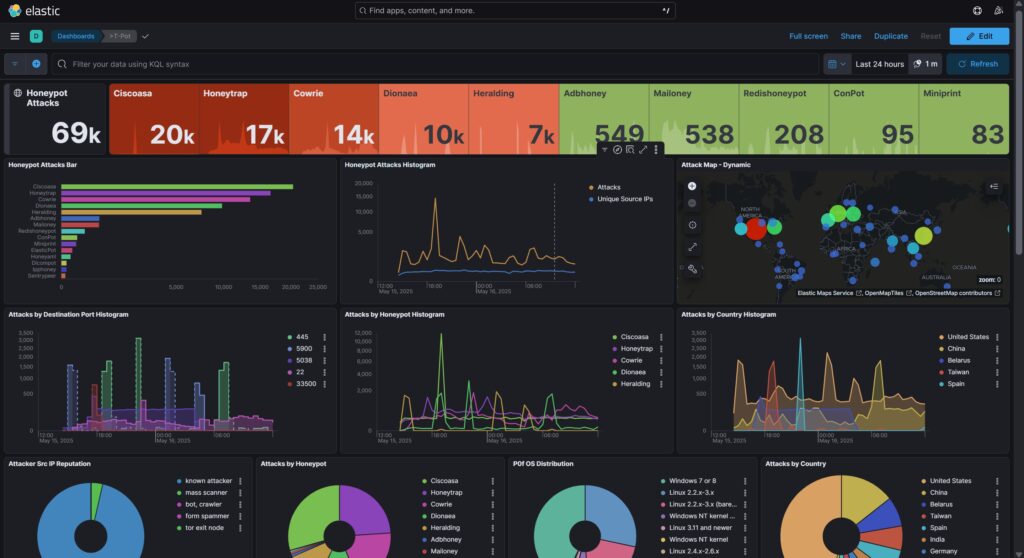Viewport: 1024px width, 558px height.
Task: Open OpenStreetMap contributors link
Action: tap(957, 293)
